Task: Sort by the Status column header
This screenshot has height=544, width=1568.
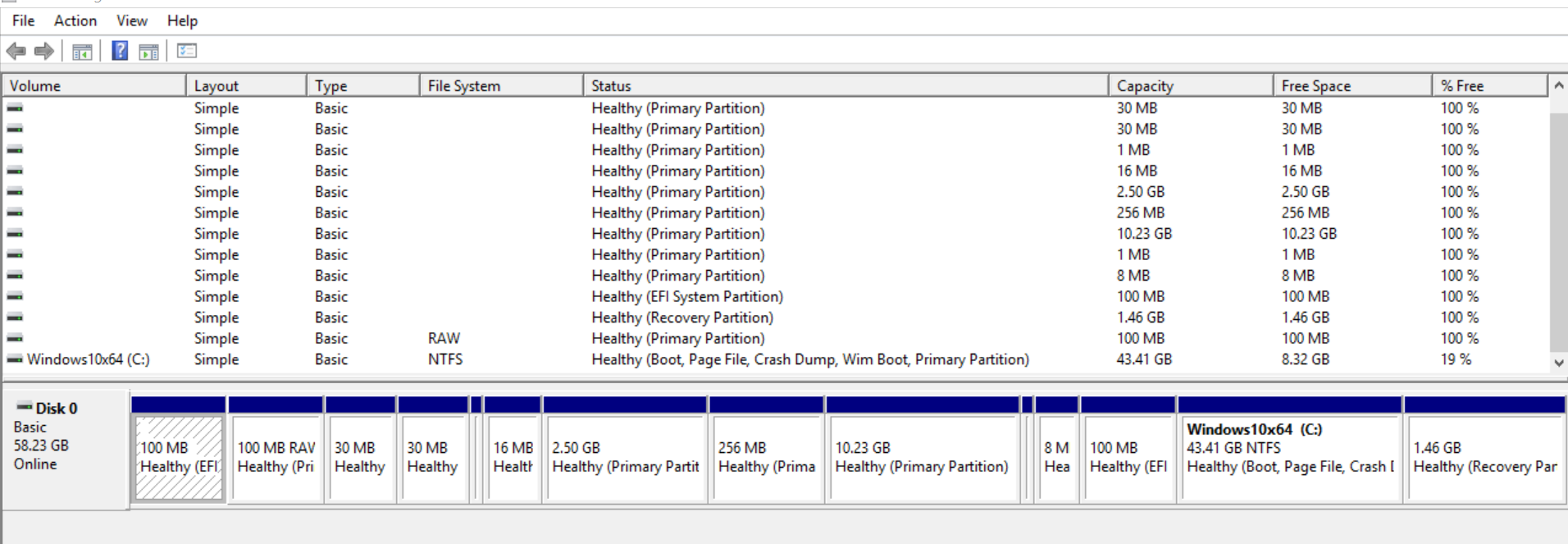Action: (846, 85)
